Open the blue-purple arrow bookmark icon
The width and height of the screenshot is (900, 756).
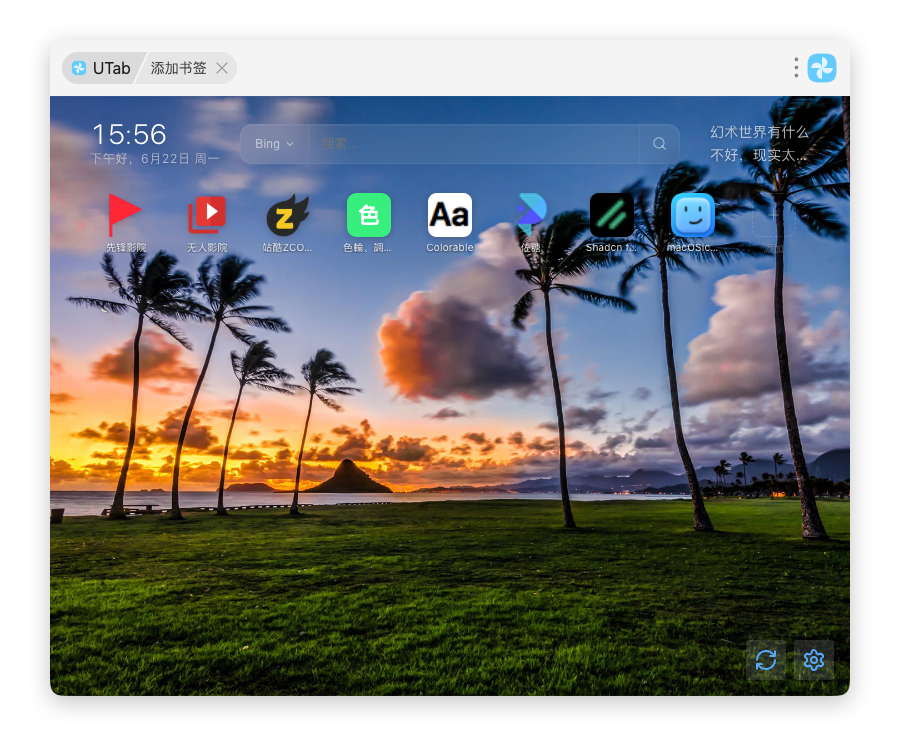point(530,215)
